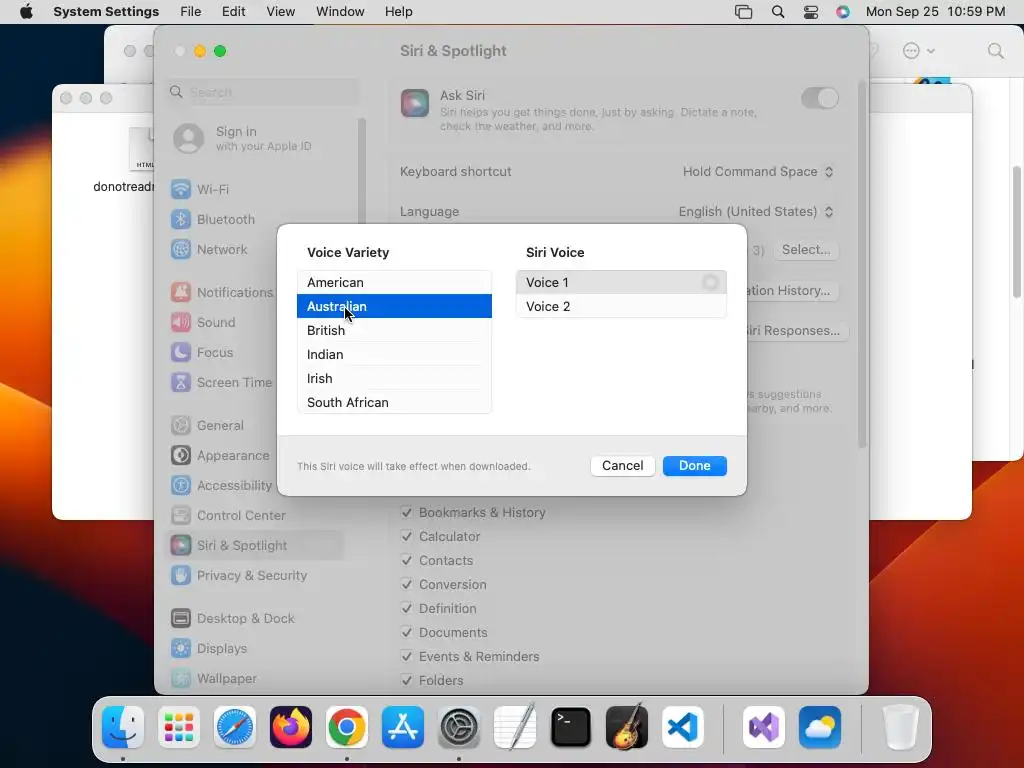
Task: Open Trash in the Dock
Action: (x=900, y=727)
